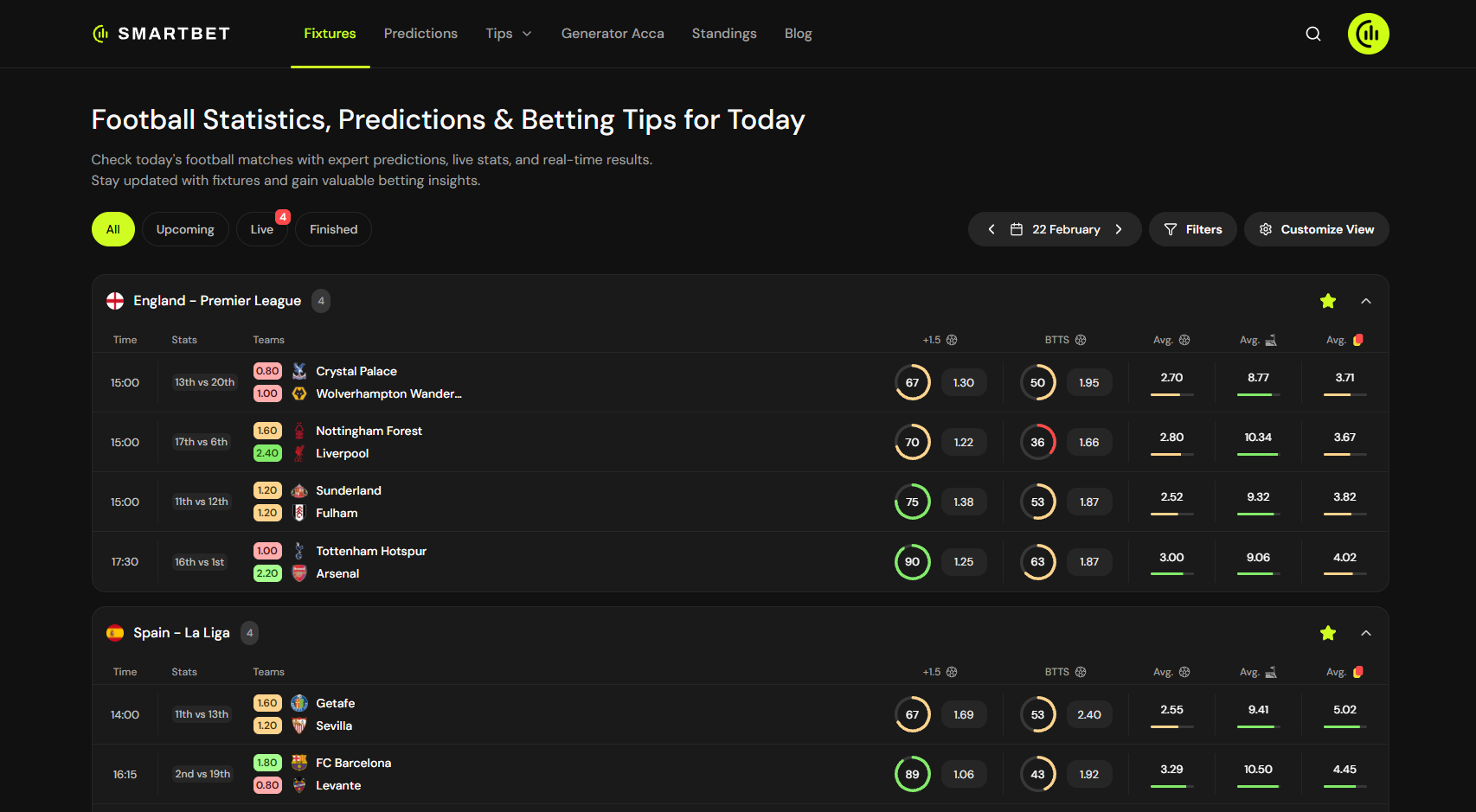
Task: Open the Customize View options
Action: click(1317, 229)
